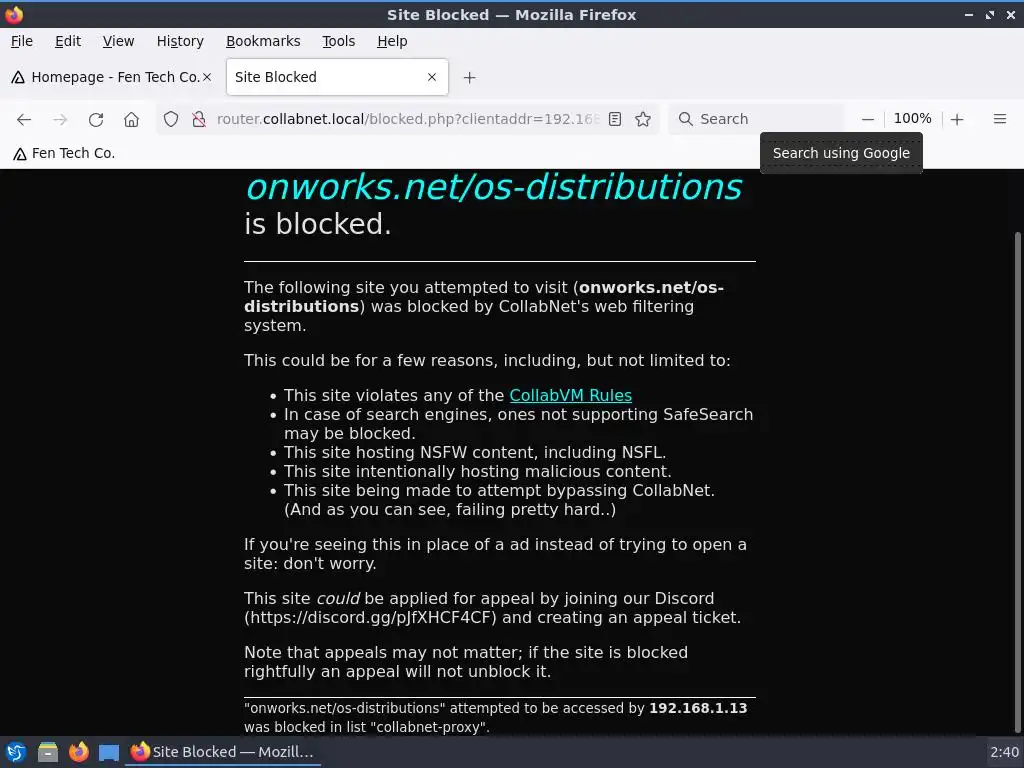Follow the CollabVM Rules link
This screenshot has height=768, width=1024.
coord(570,396)
